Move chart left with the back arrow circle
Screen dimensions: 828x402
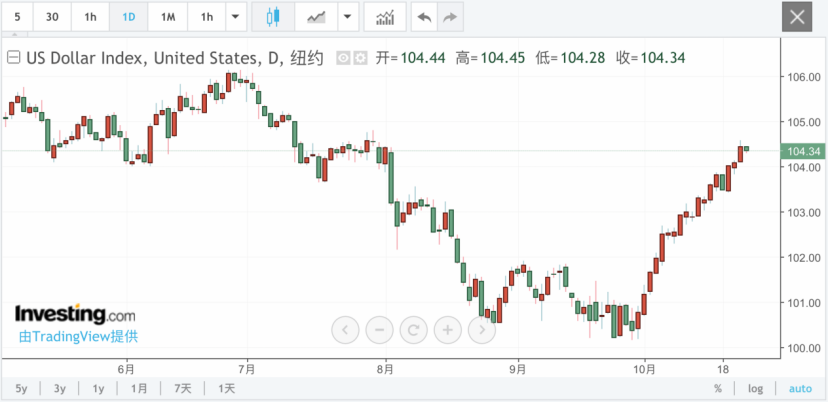pos(345,330)
